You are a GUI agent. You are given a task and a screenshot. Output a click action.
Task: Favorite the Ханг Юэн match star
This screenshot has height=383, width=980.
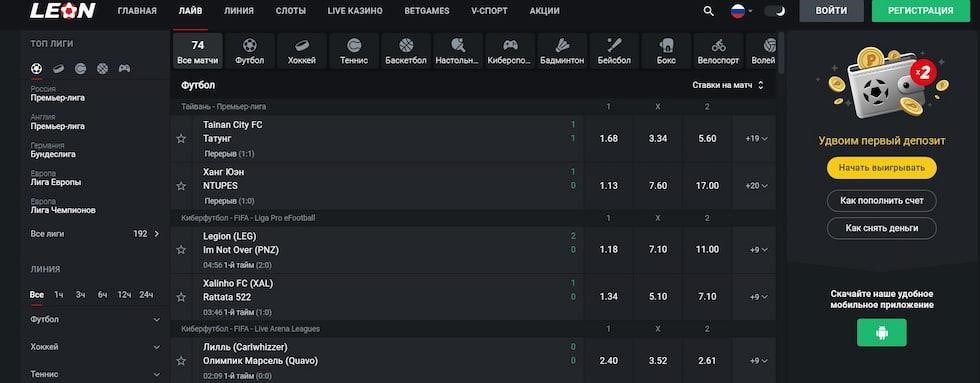tap(181, 186)
